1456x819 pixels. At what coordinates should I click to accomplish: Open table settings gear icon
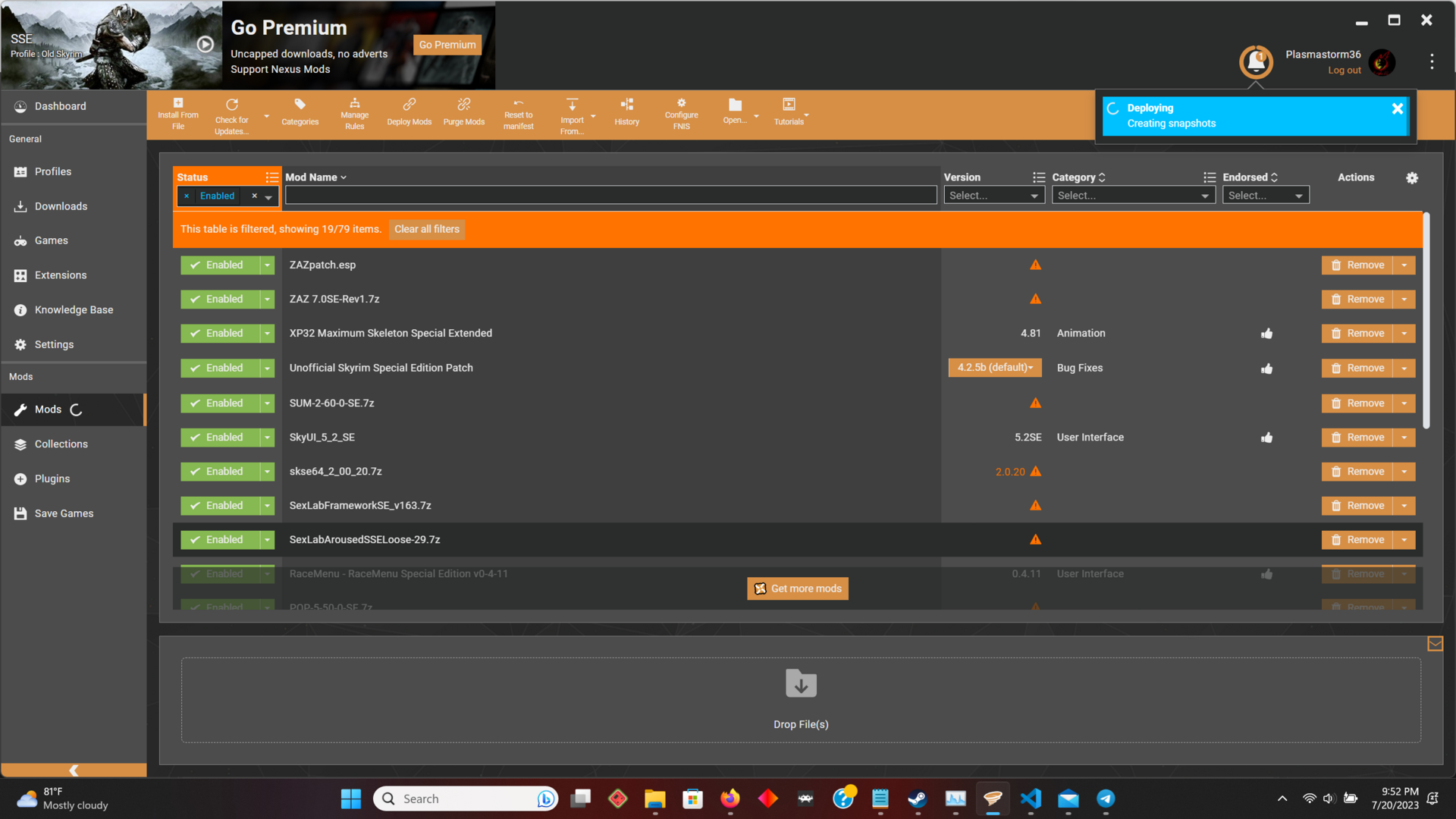[1412, 177]
